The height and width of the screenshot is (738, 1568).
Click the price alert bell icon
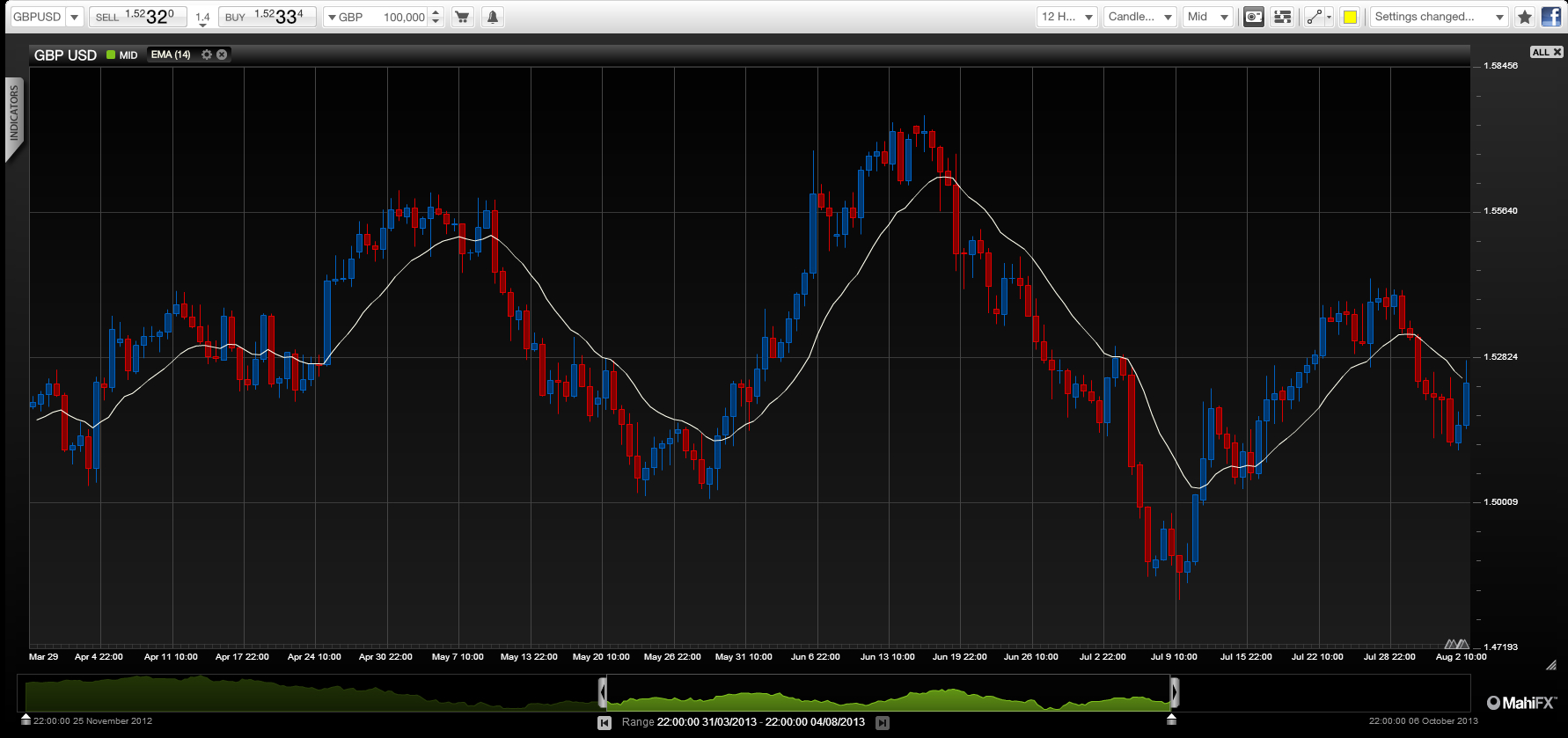point(493,17)
